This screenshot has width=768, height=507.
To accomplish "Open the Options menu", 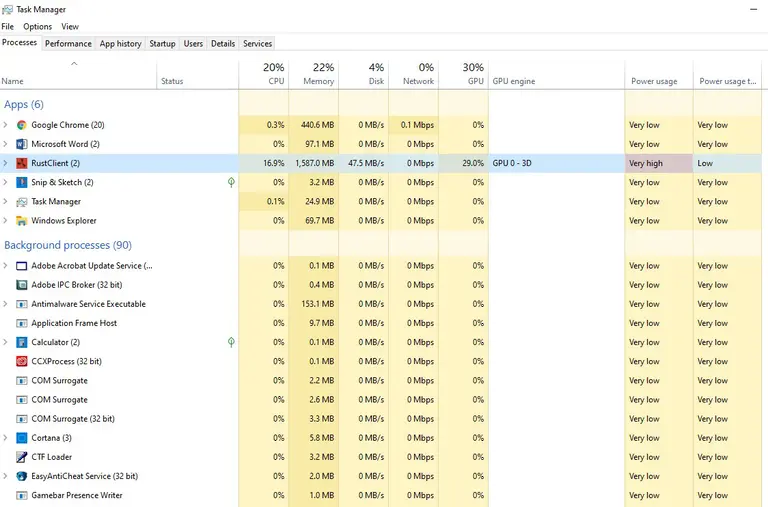I will (37, 26).
